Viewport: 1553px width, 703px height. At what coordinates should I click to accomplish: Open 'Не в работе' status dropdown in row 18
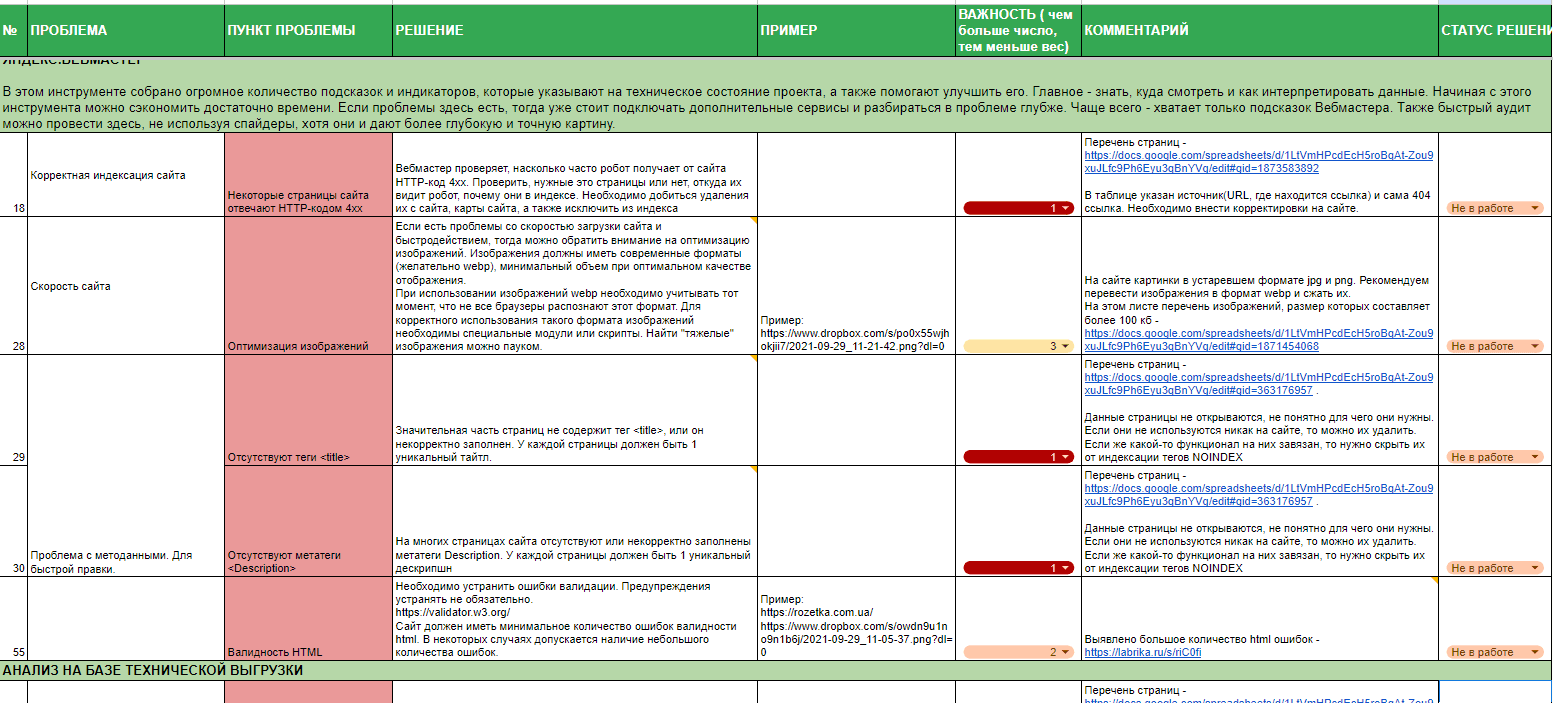pos(1494,208)
